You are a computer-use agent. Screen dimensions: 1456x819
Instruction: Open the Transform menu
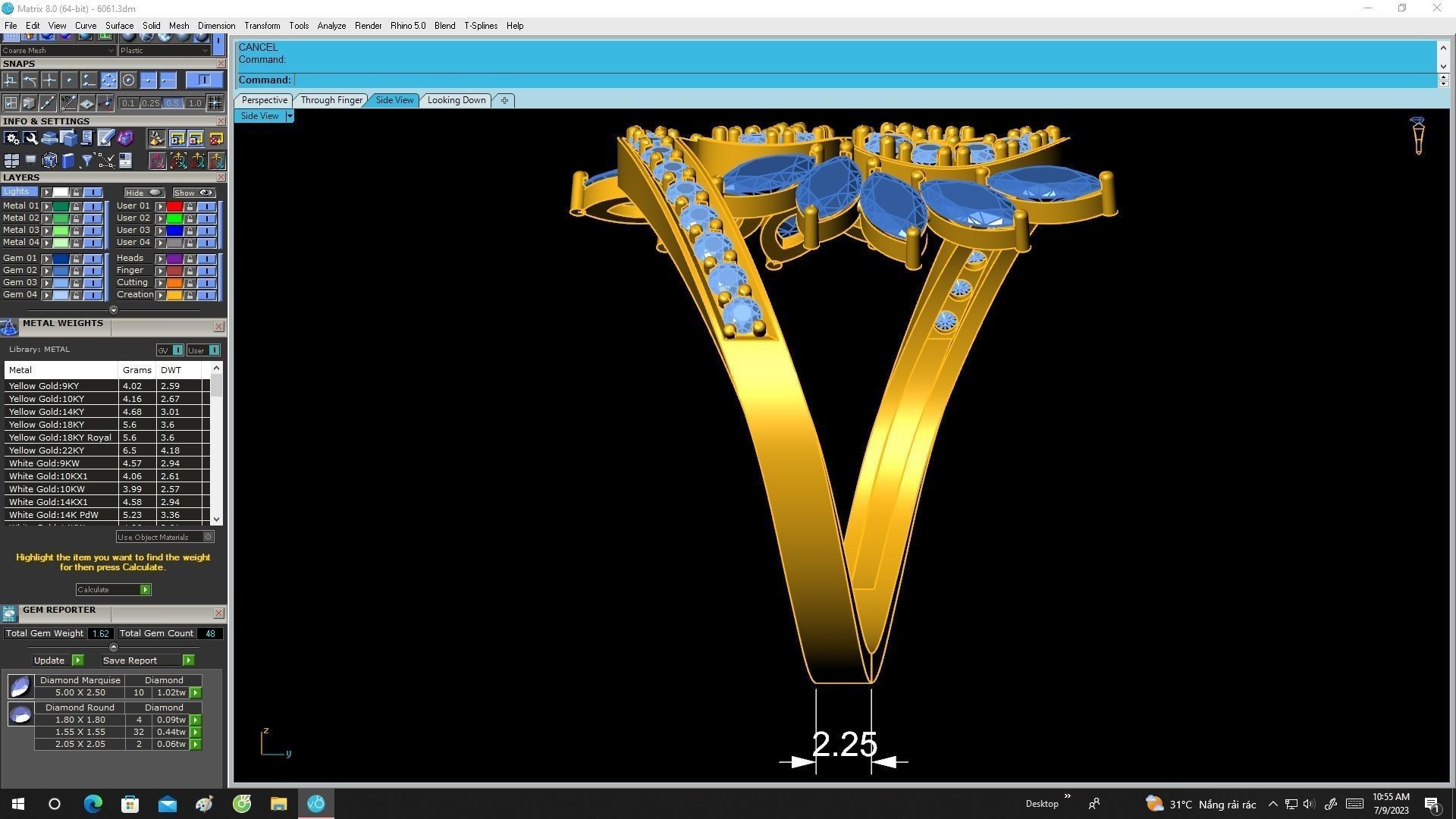tap(262, 26)
